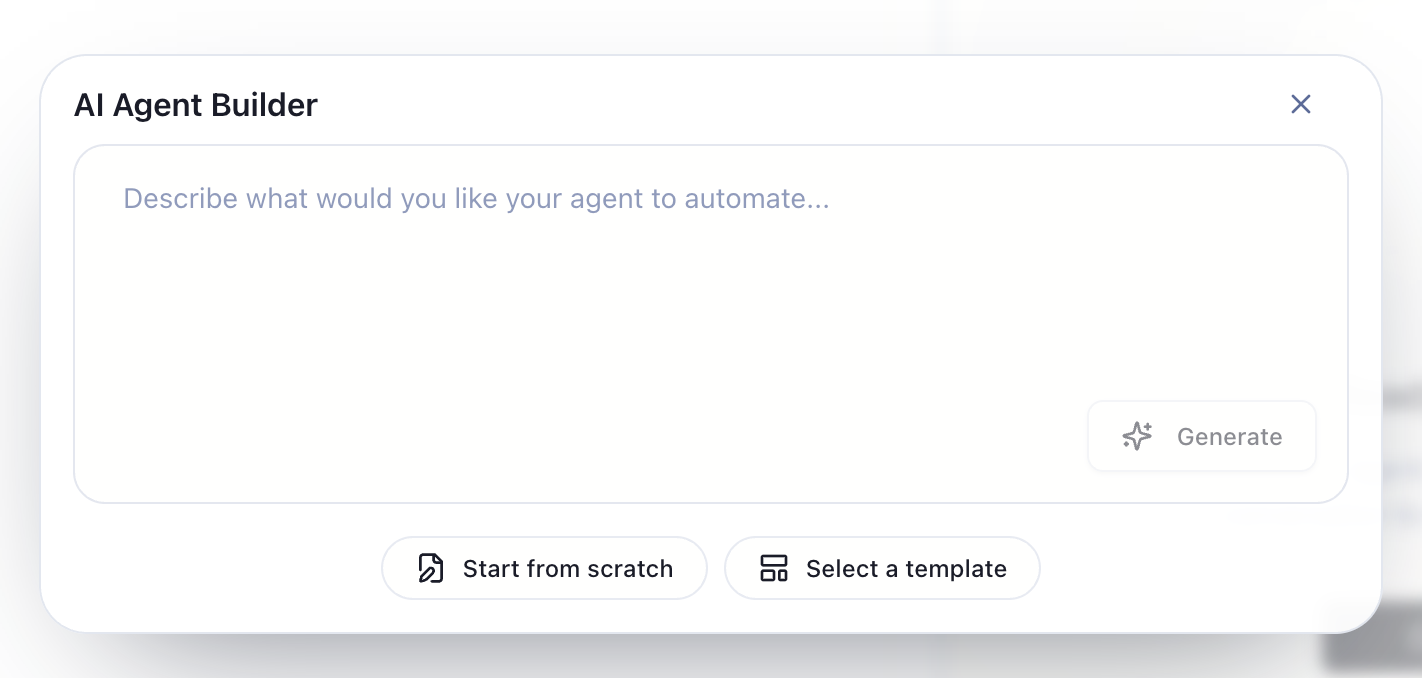The image size is (1422, 678).
Task: Click the 'Select a template' text label
Action: click(x=906, y=569)
